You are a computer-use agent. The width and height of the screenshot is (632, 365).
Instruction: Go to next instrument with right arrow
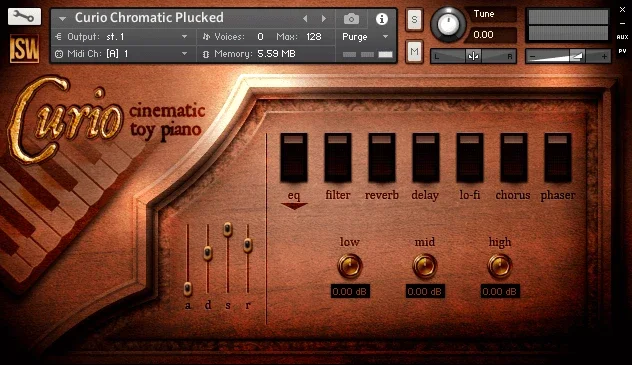324,19
